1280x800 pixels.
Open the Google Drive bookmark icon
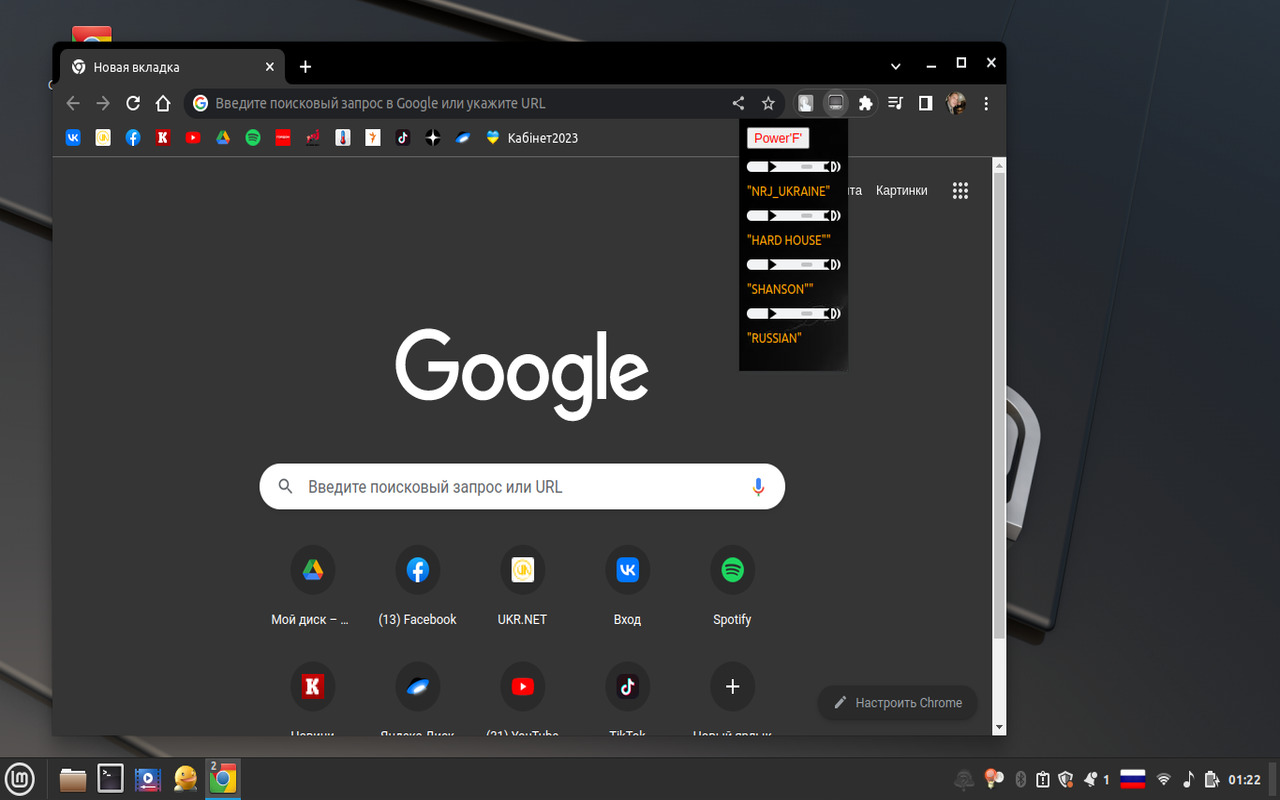tap(223, 138)
